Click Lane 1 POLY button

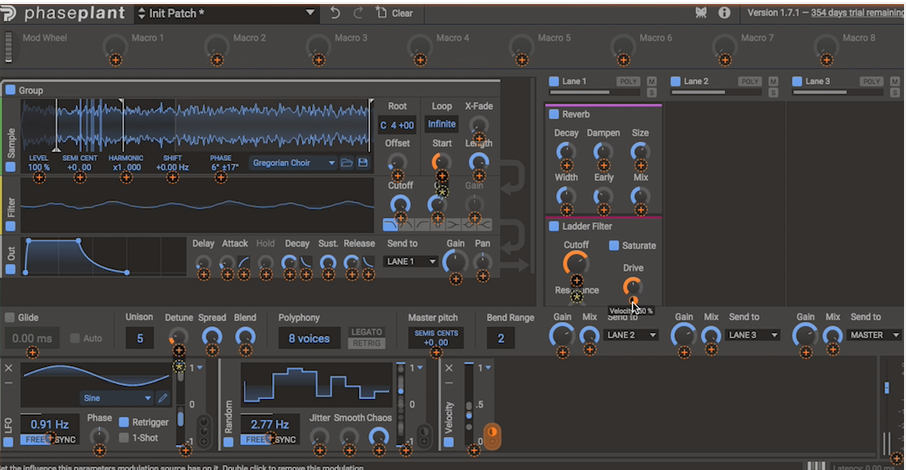tap(628, 82)
